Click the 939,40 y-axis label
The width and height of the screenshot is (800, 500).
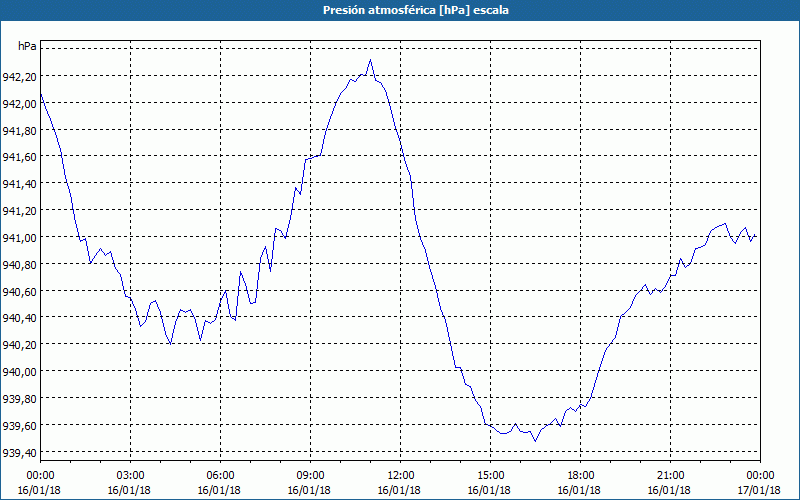[x=19, y=452]
